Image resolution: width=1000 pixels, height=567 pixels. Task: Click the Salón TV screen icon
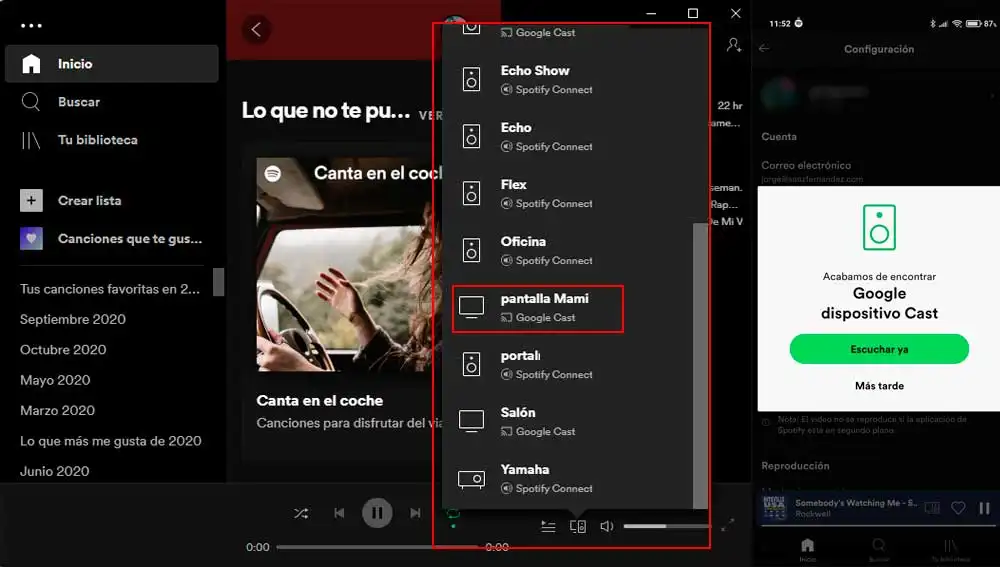click(471, 421)
